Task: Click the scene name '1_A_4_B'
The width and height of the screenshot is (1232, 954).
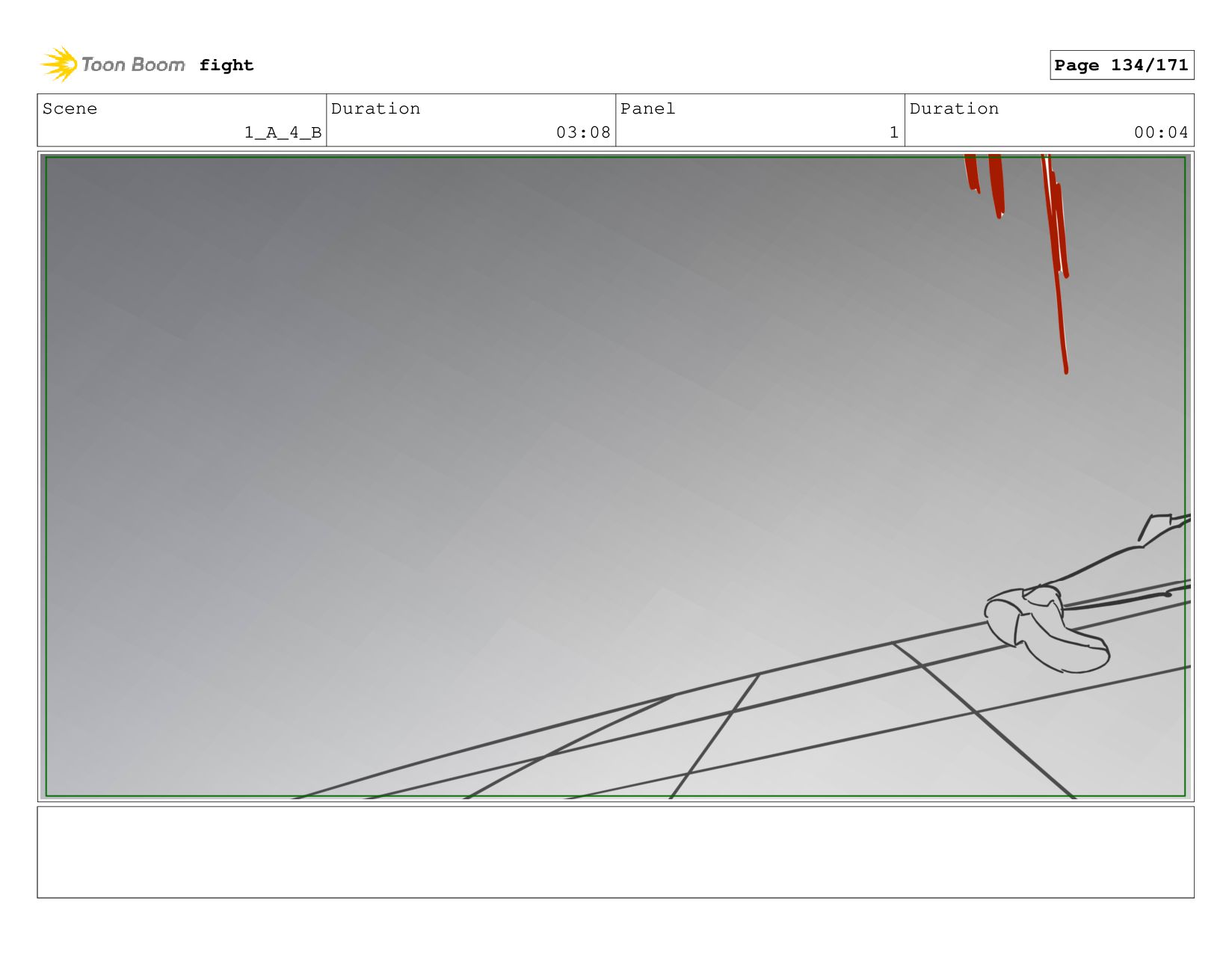Action: [x=283, y=132]
